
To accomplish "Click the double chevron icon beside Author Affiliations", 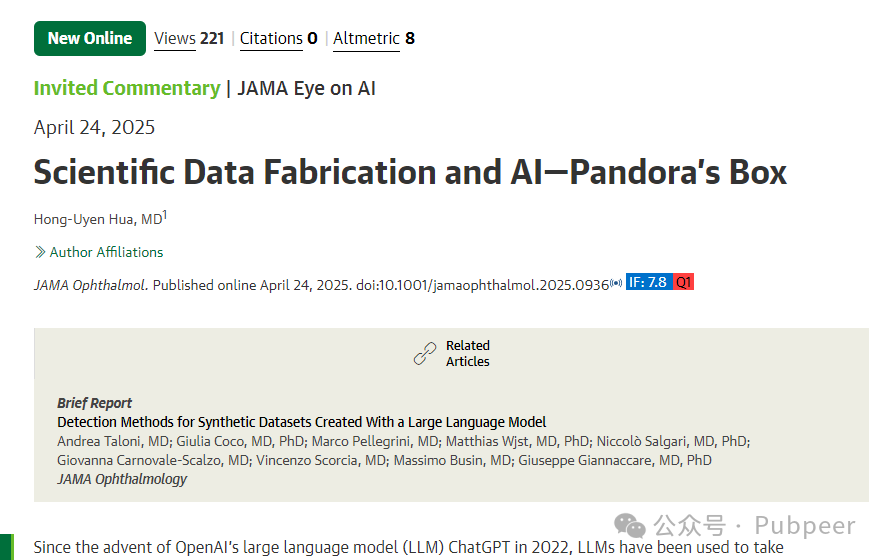I will coord(40,252).
